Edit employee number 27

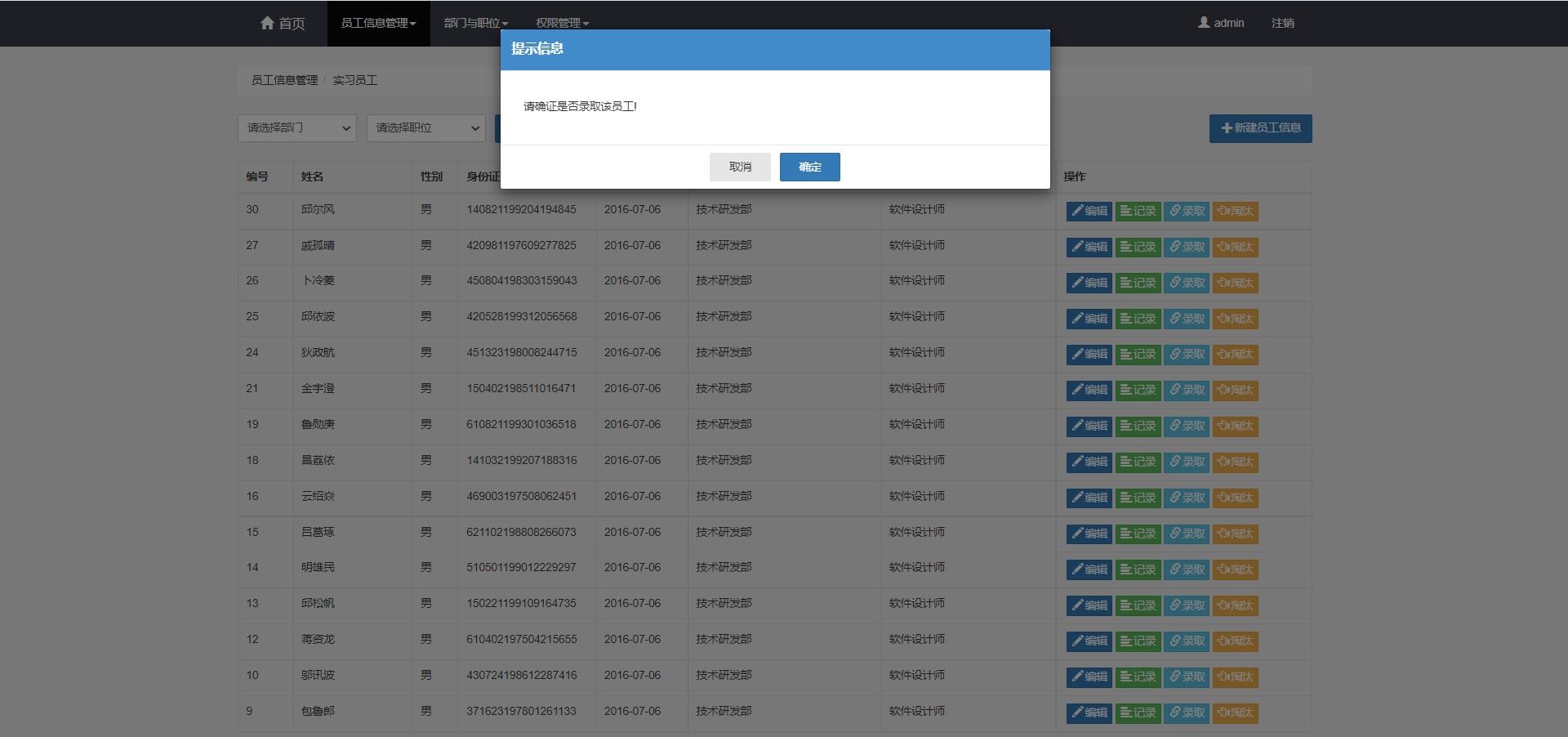pos(1089,247)
